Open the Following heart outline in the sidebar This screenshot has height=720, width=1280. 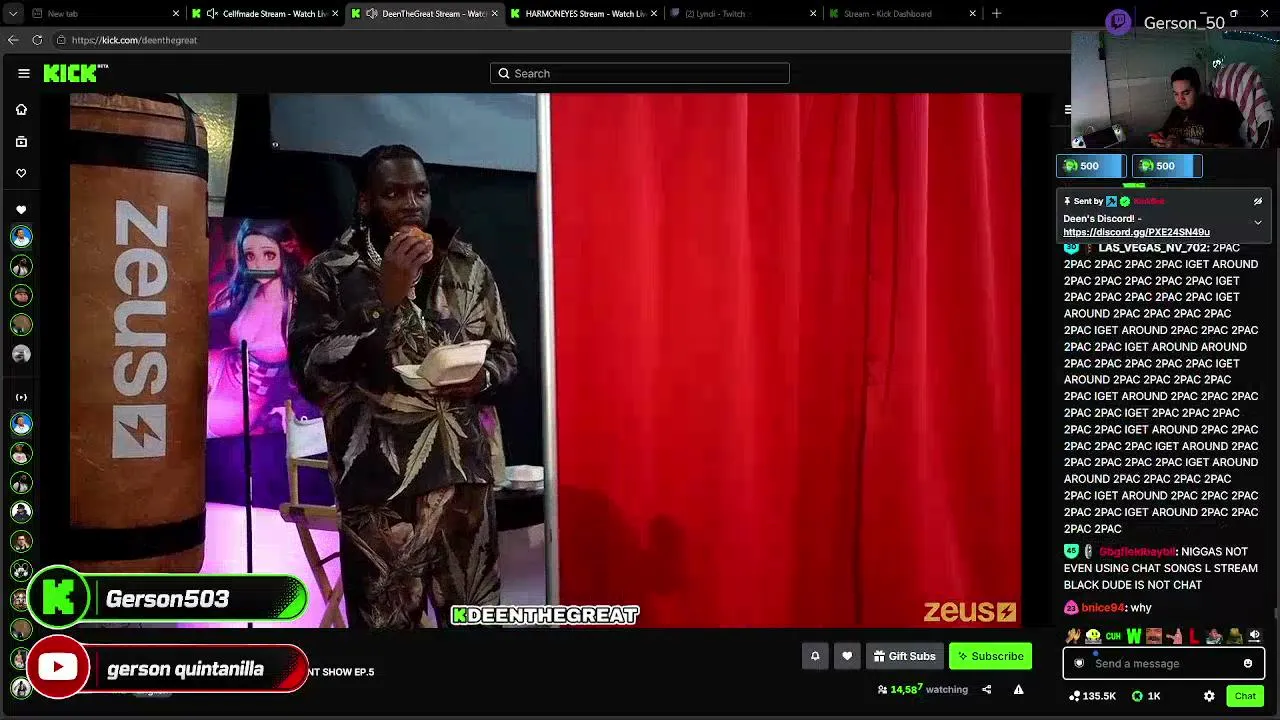pyautogui.click(x=21, y=173)
